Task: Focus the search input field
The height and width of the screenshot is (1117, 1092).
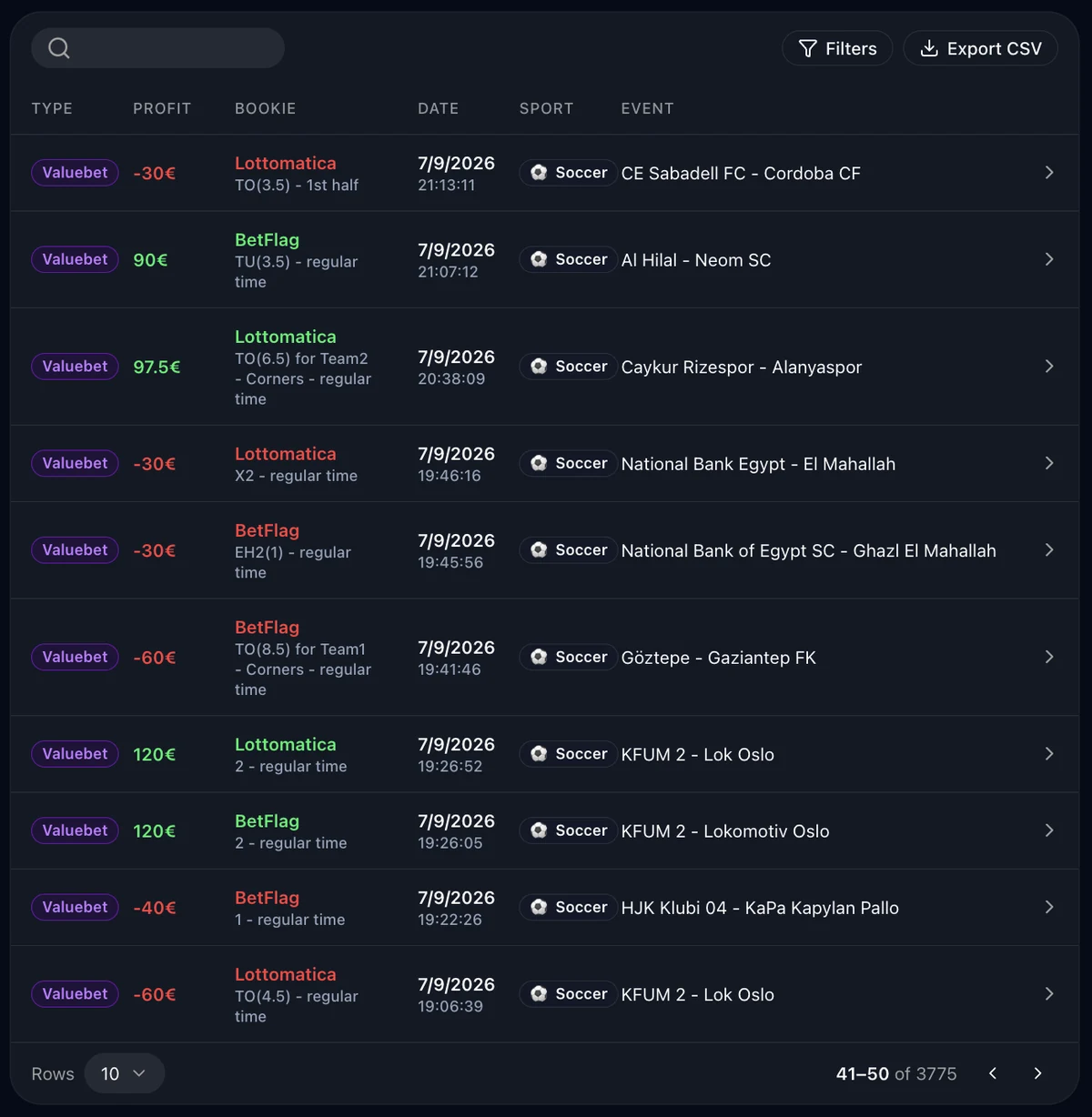Action: [158, 48]
